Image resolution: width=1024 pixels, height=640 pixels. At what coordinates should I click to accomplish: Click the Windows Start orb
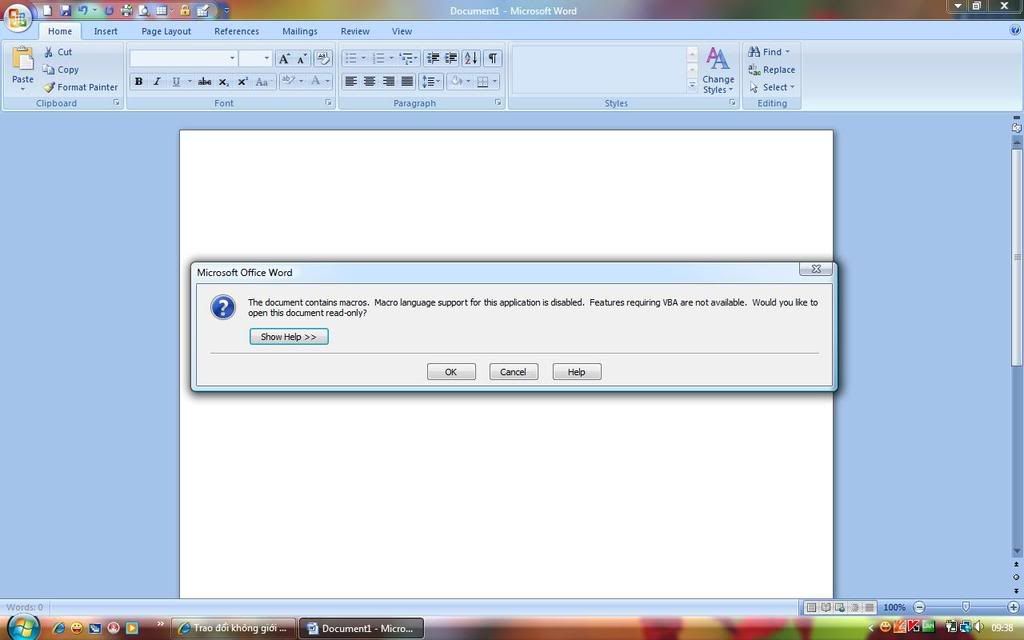(x=22, y=627)
